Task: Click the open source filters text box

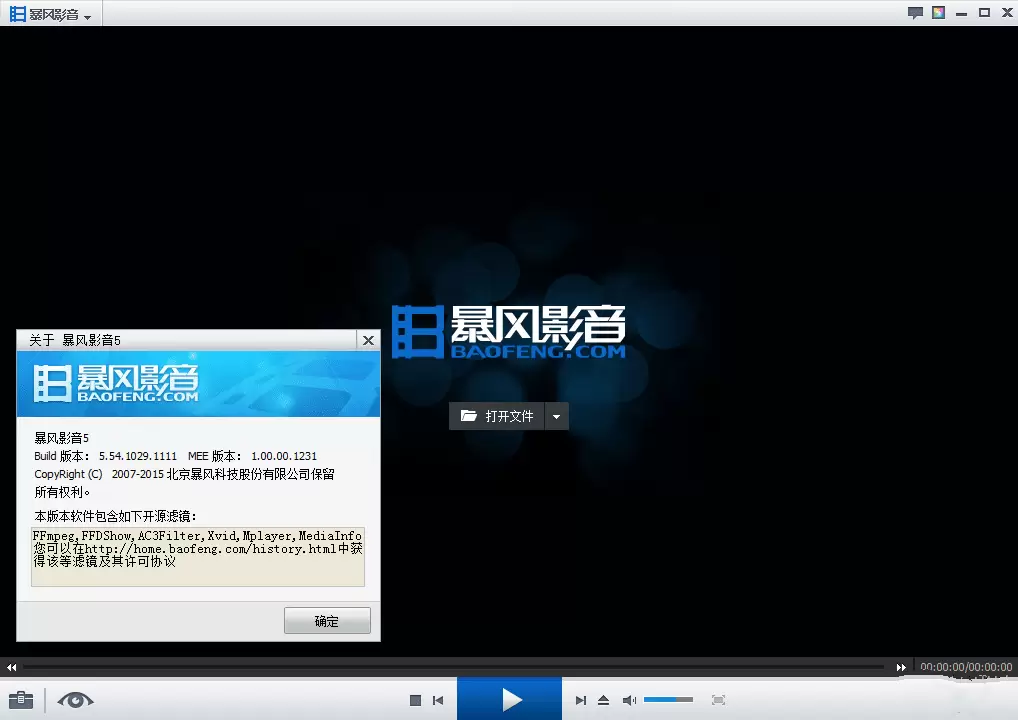Action: (x=198, y=556)
